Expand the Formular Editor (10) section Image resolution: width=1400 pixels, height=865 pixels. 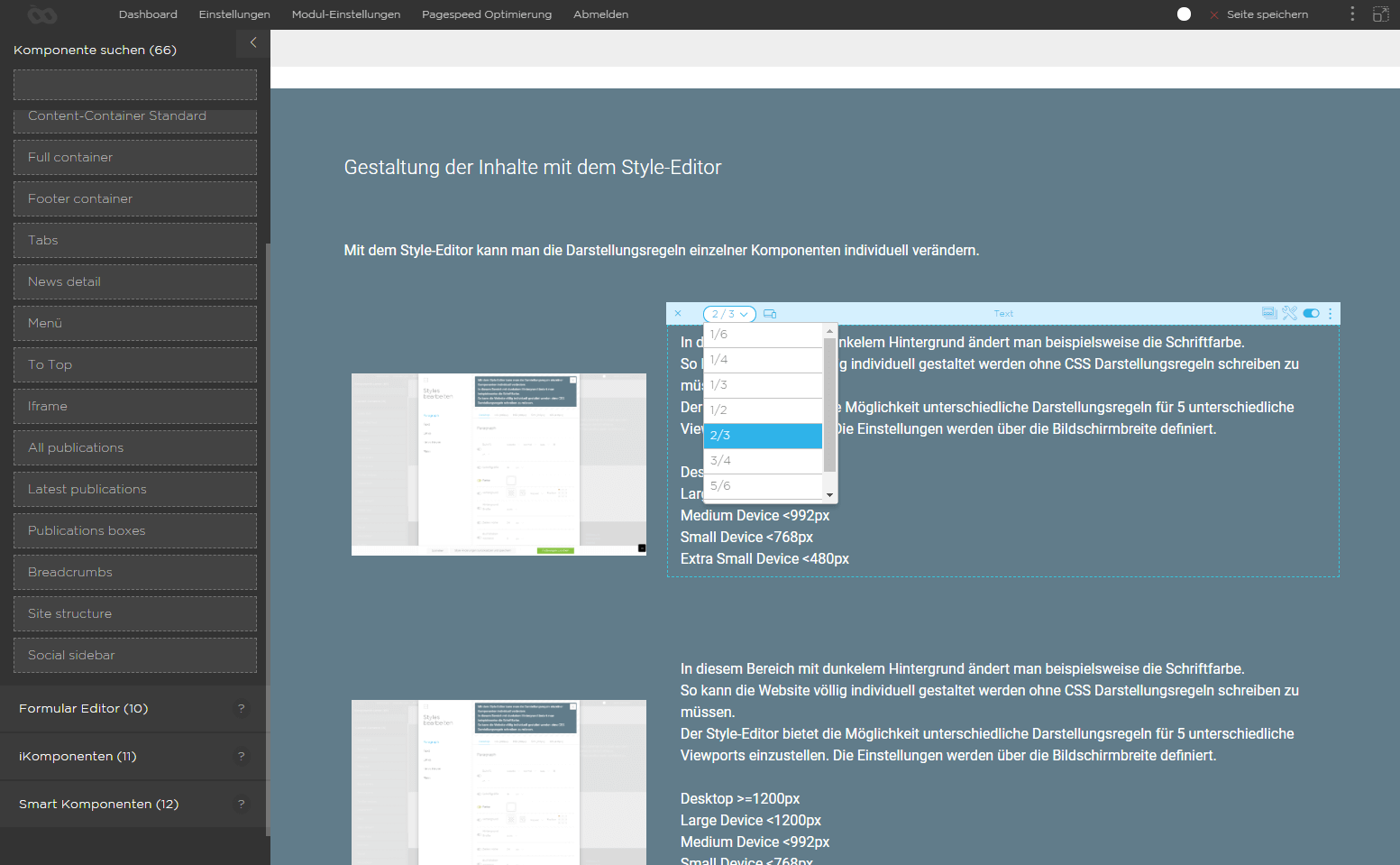[83, 708]
